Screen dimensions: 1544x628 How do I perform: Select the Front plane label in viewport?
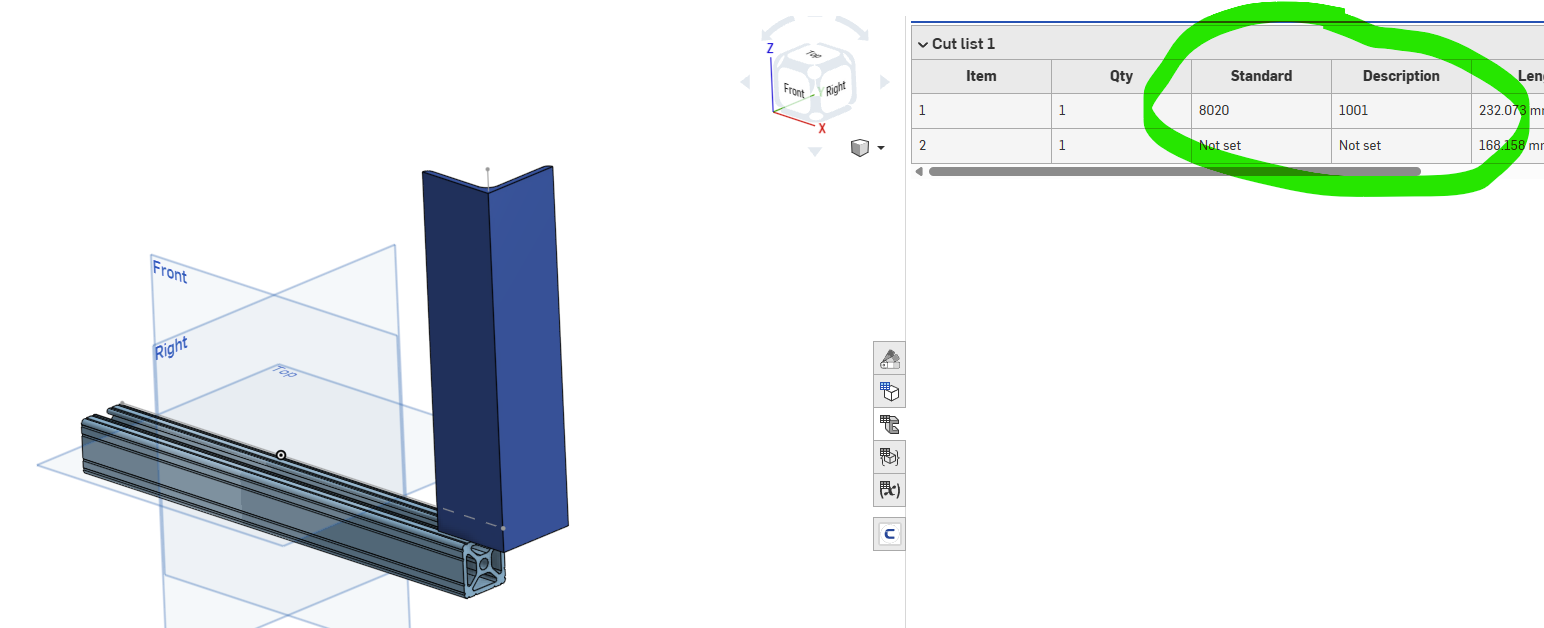coord(170,271)
